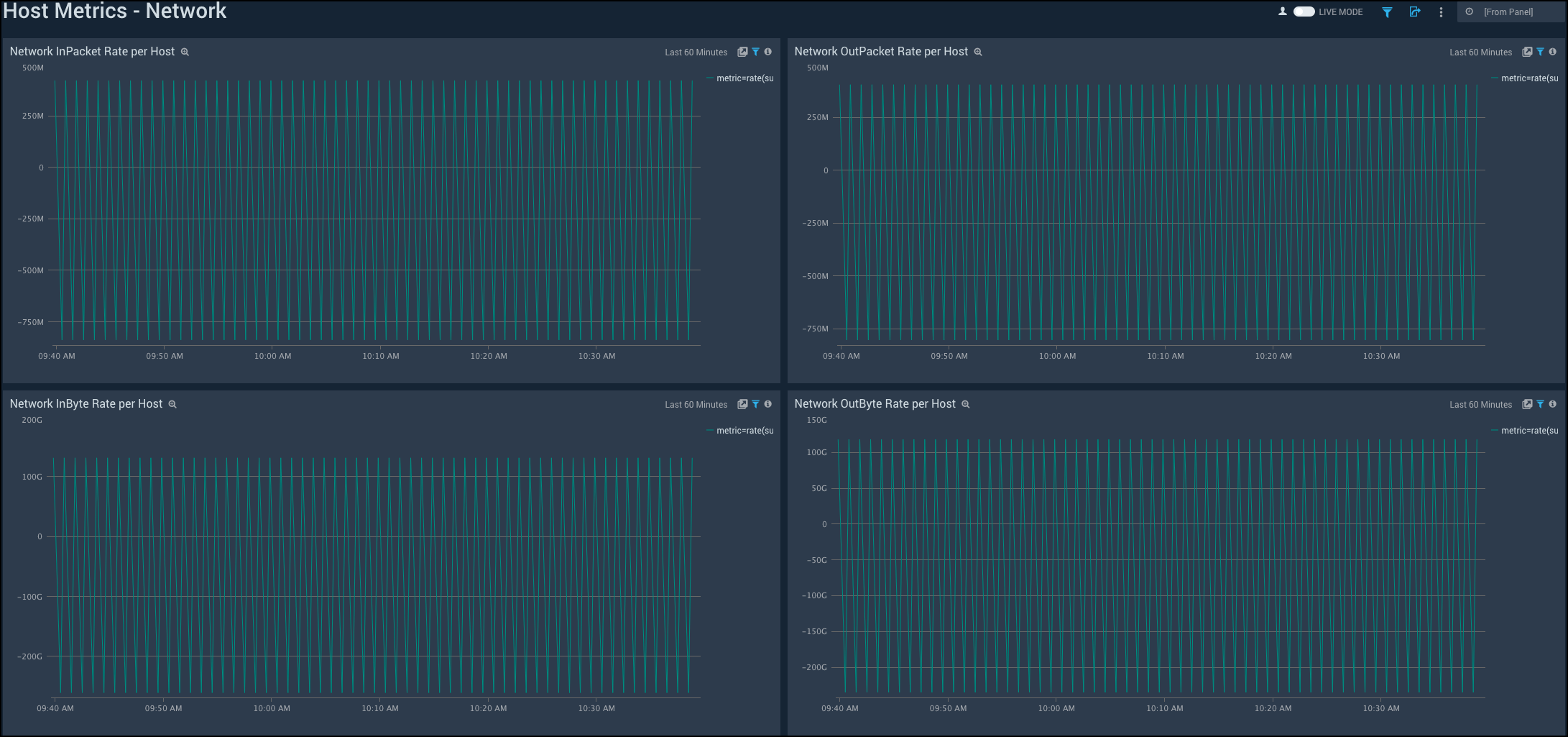
Task: Click the magnifier beside Network InPacket Rate title
Action: coord(184,51)
